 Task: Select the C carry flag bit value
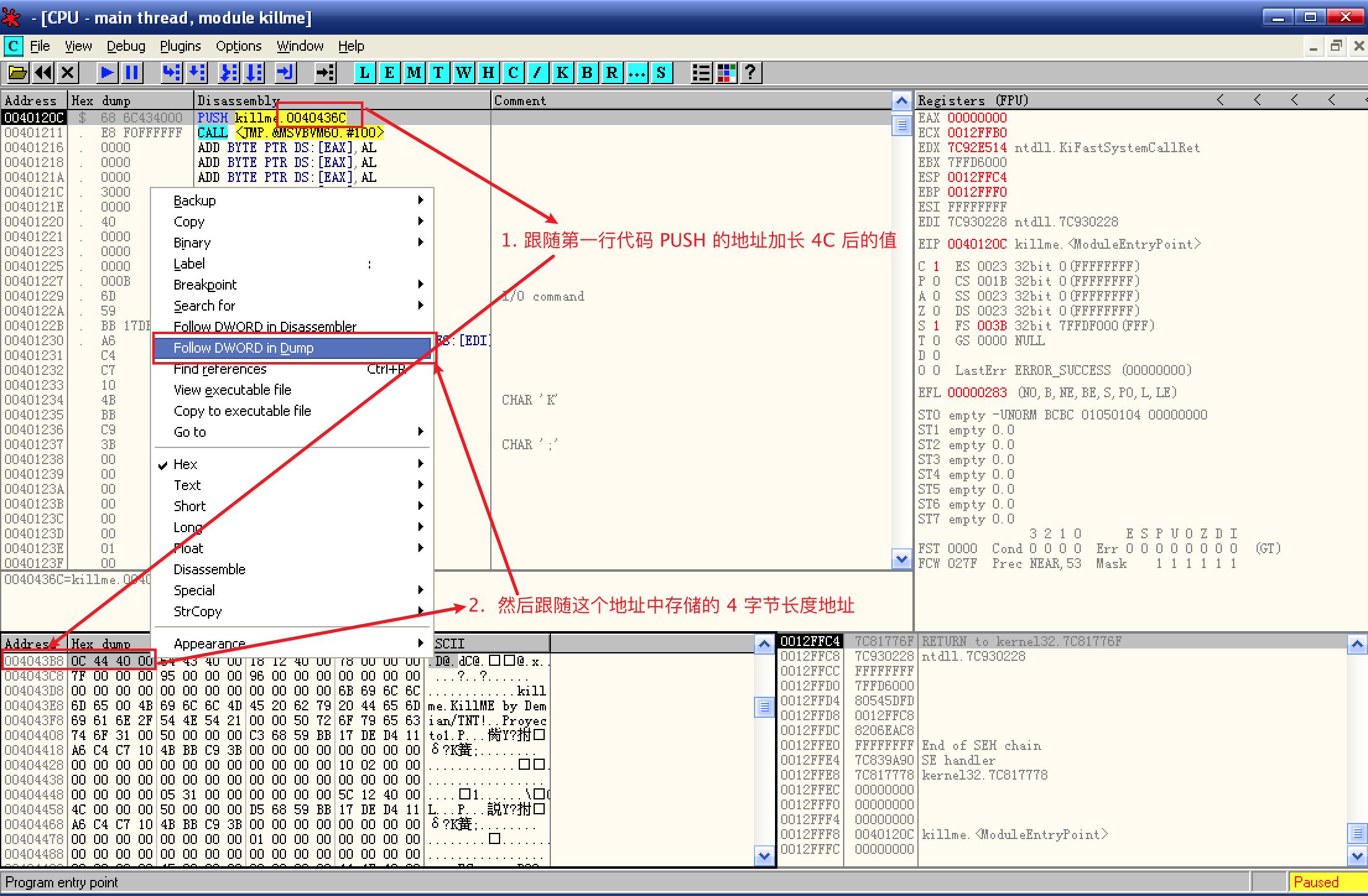(x=937, y=266)
